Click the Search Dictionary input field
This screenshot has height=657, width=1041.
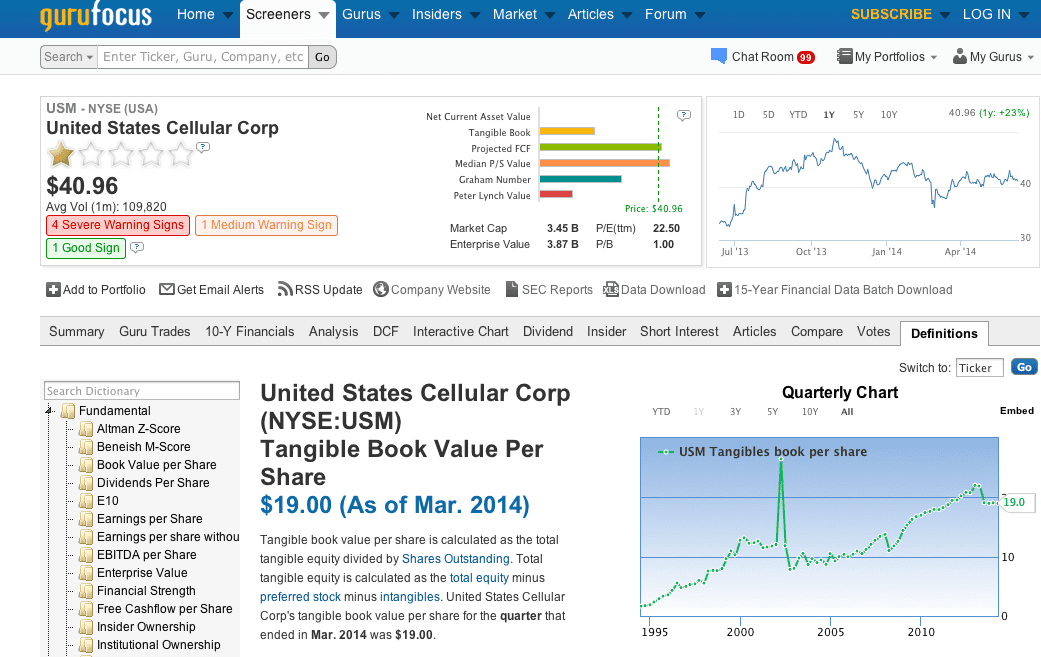[141, 391]
